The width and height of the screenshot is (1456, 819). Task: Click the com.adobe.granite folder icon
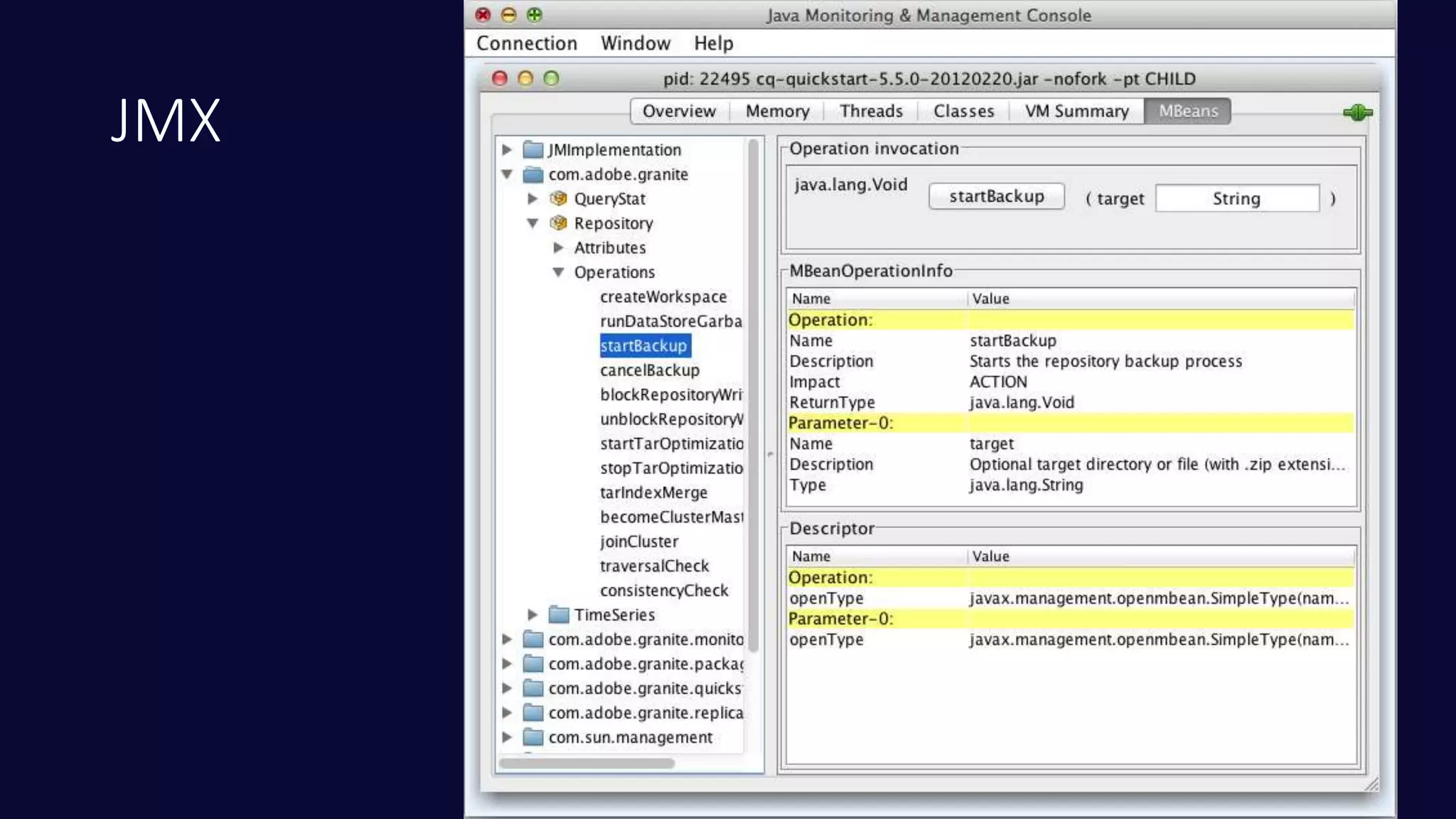(x=533, y=174)
